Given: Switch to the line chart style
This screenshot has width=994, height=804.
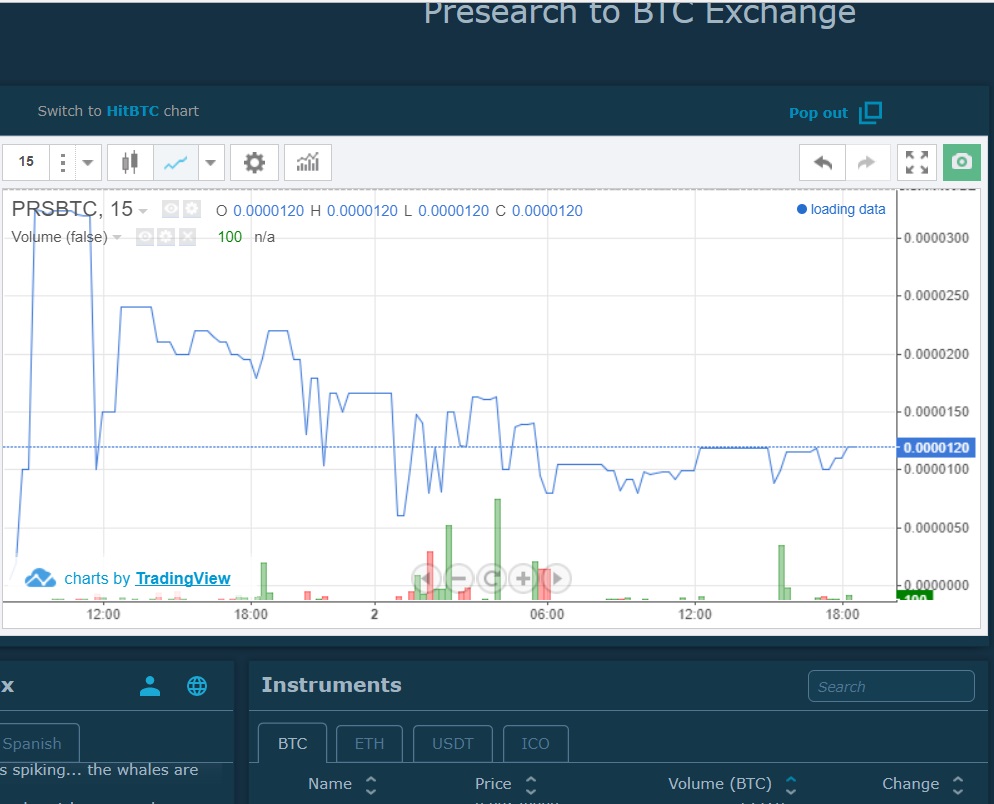Looking at the screenshot, I should tap(176, 162).
